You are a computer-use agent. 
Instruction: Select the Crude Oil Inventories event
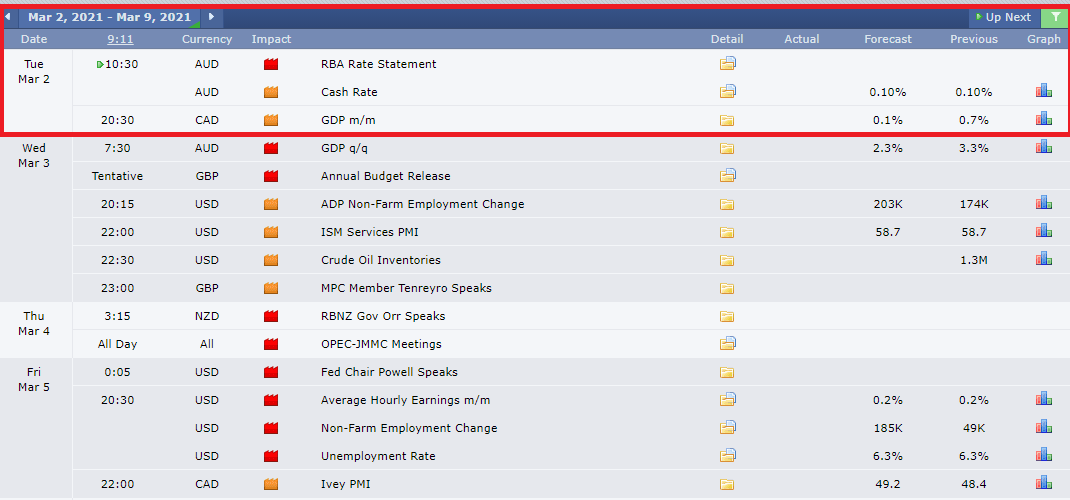(x=380, y=260)
